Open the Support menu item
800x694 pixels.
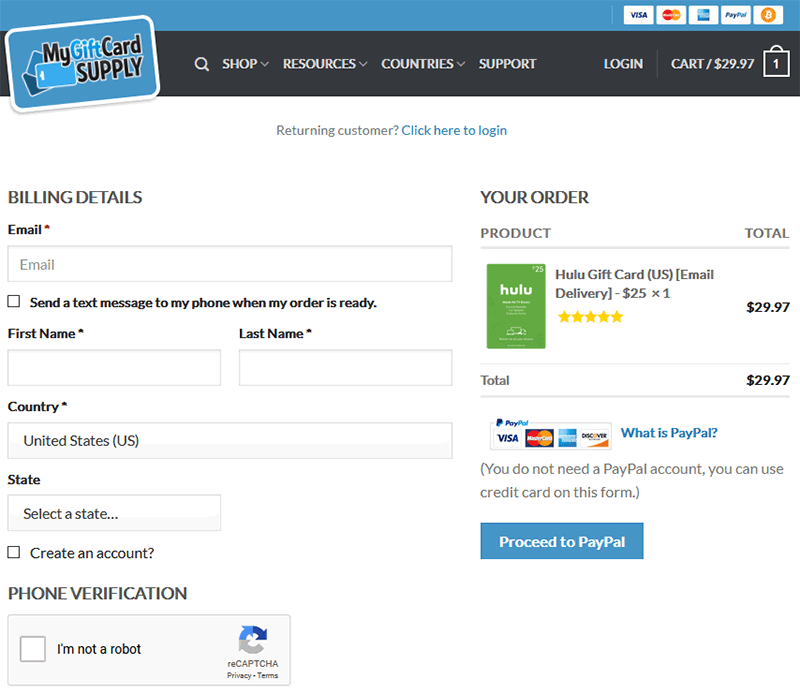pos(507,64)
